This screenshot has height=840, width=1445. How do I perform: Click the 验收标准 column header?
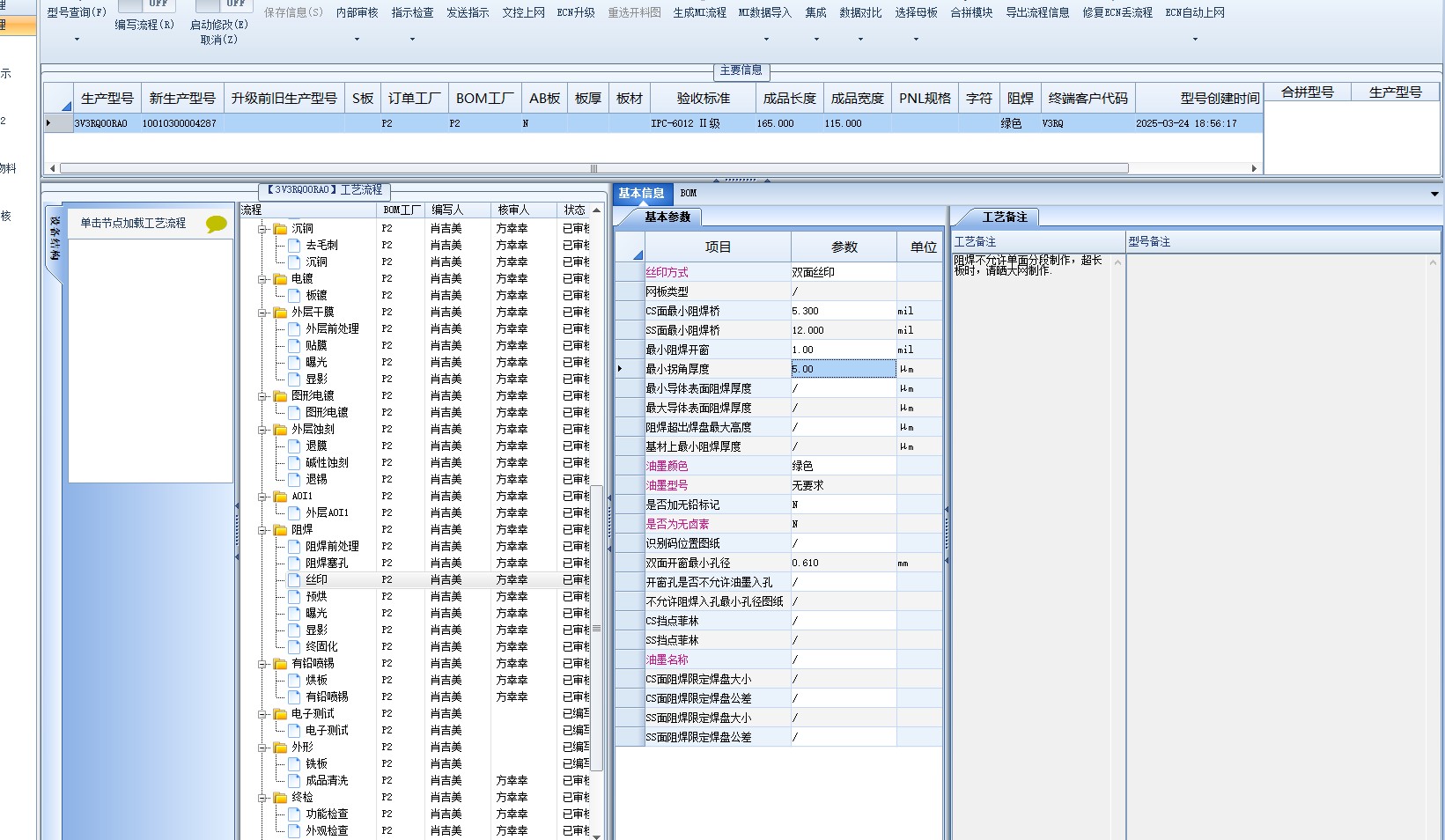(703, 99)
